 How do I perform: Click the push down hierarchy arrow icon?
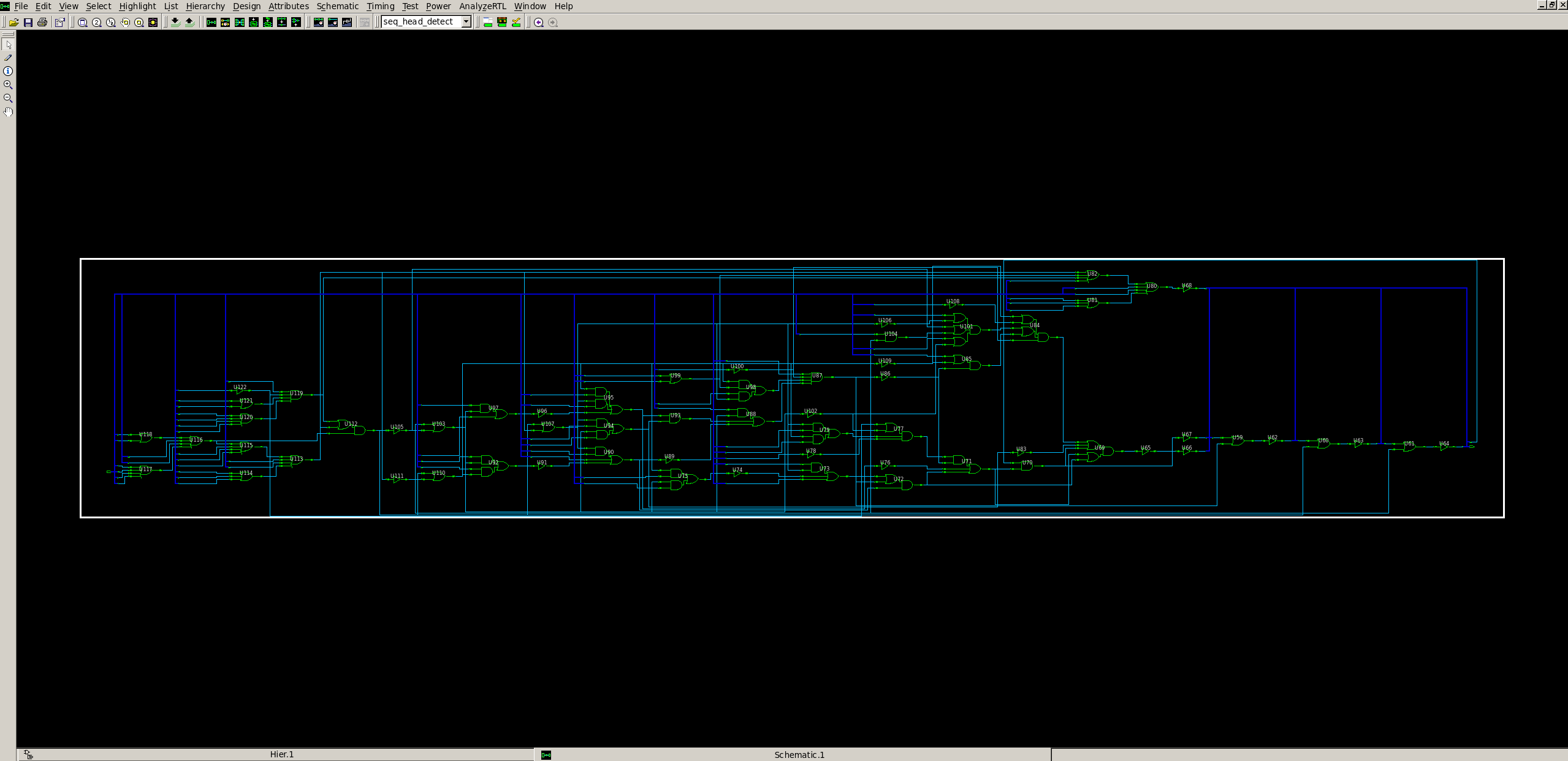coord(175,22)
